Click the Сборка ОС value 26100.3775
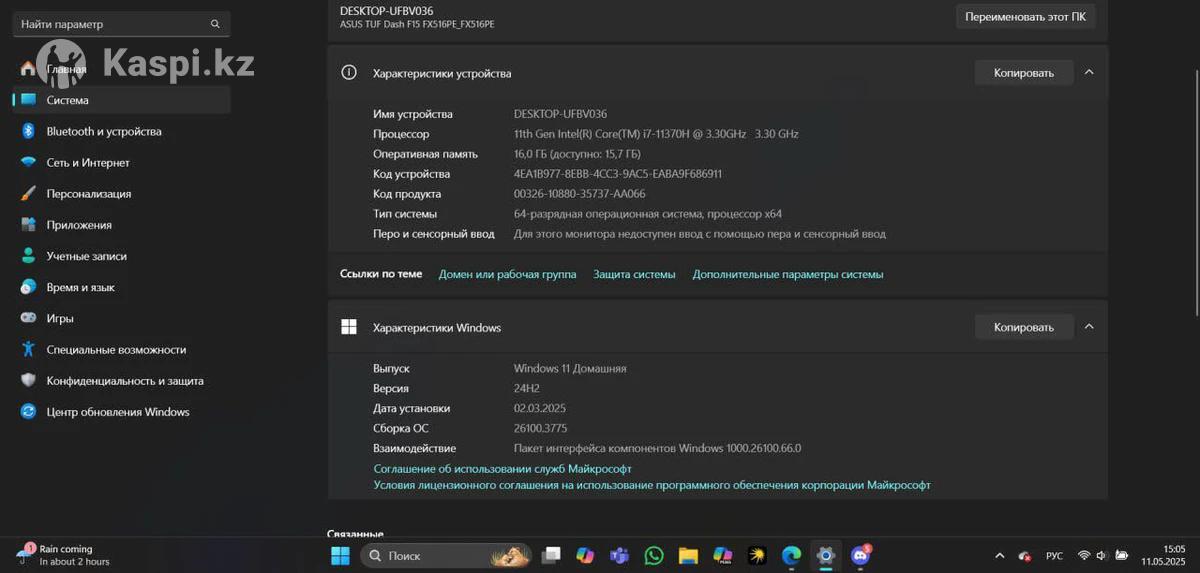1200x573 pixels. (541, 428)
